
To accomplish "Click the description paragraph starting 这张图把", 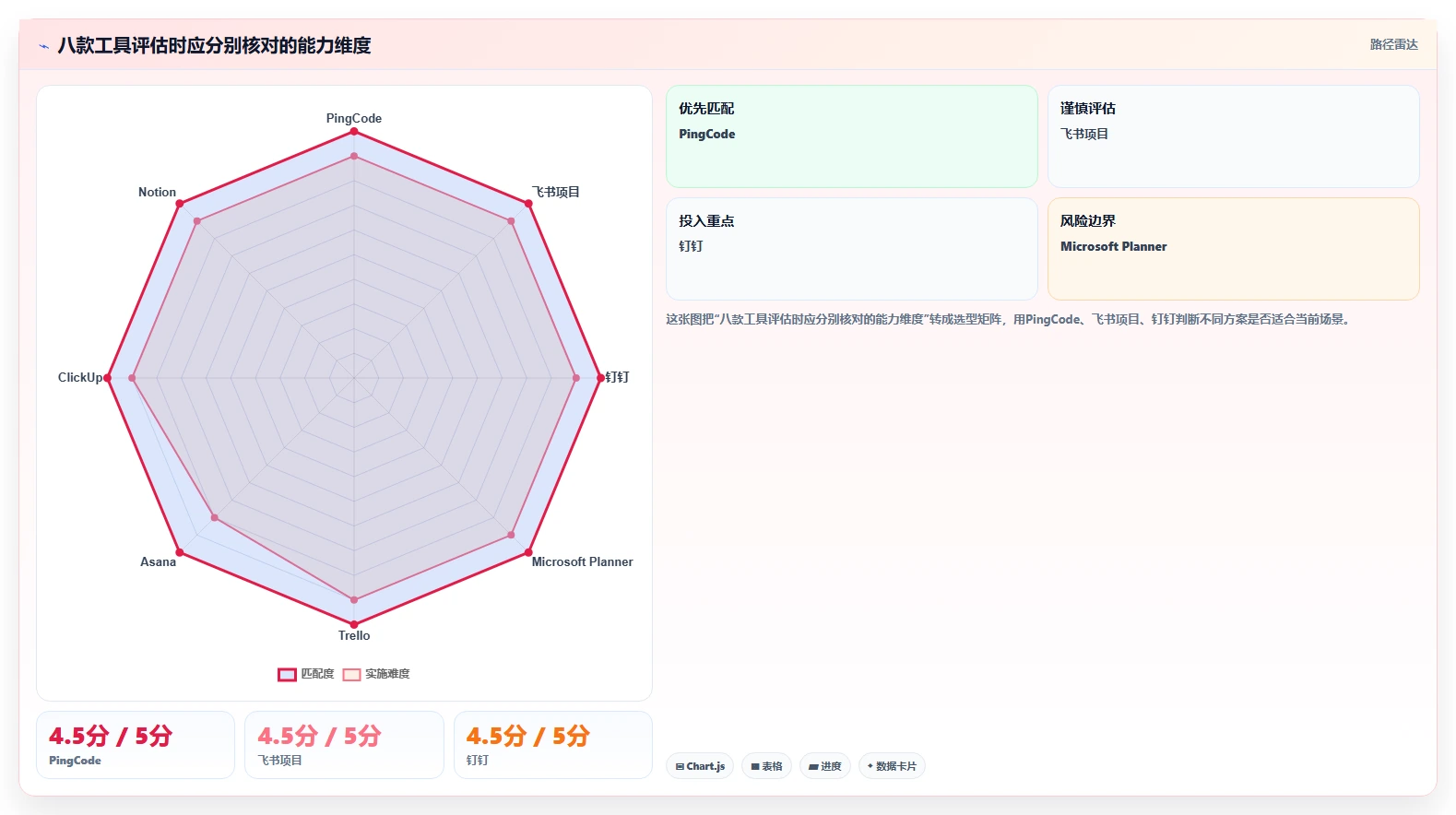I will click(1011, 319).
